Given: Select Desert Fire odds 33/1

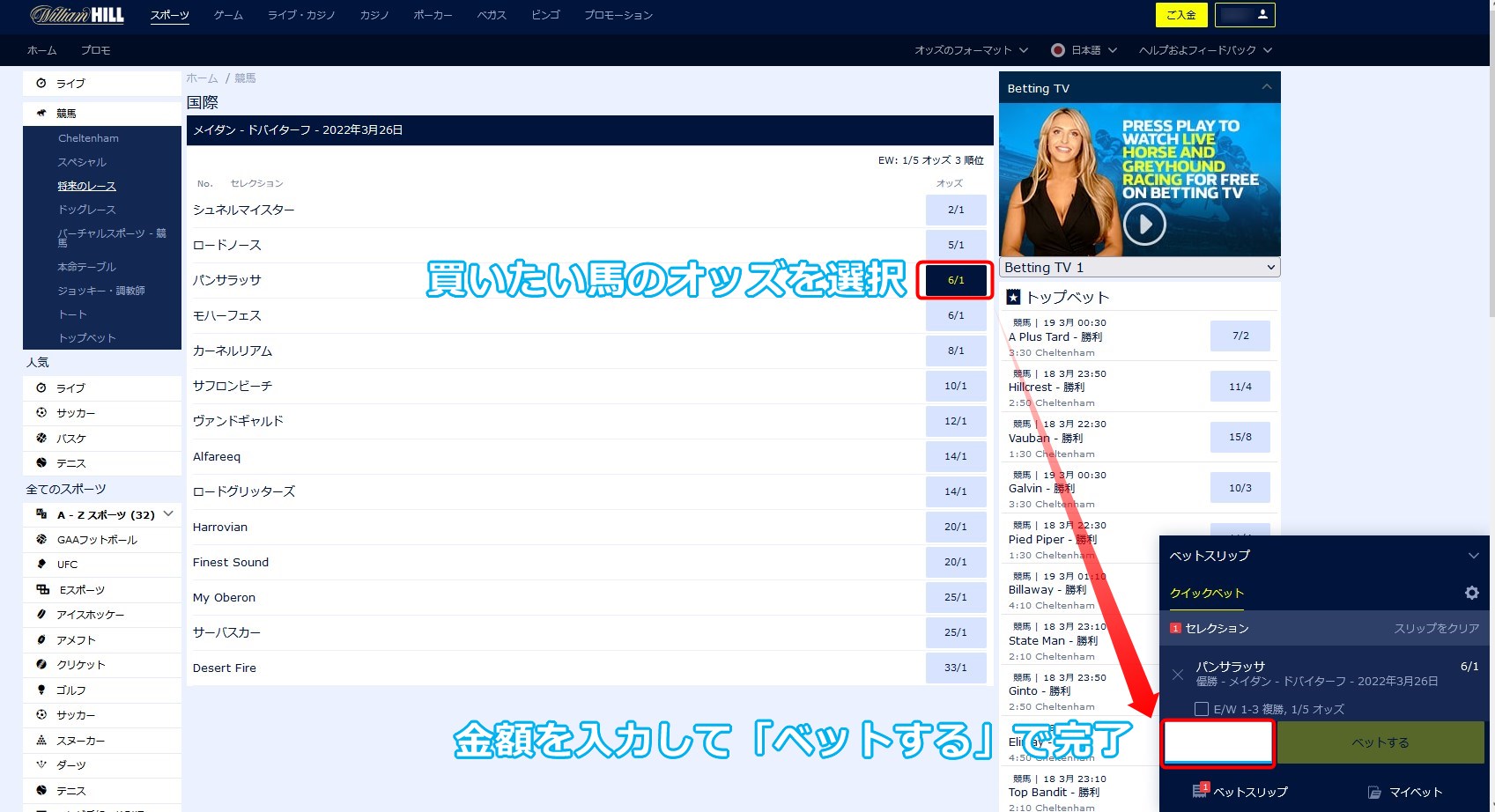Looking at the screenshot, I should tap(956, 668).
